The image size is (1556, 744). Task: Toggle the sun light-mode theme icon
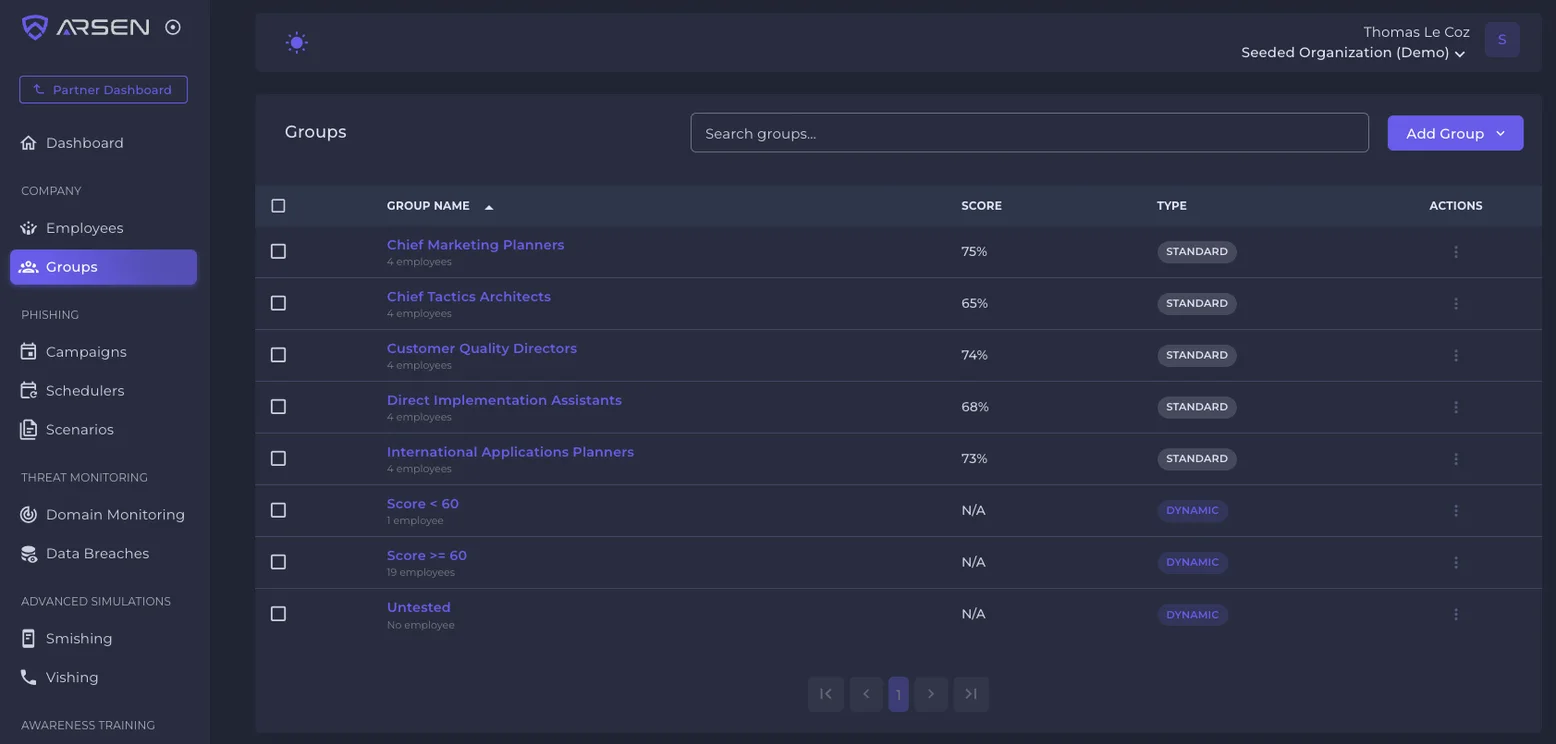[297, 42]
